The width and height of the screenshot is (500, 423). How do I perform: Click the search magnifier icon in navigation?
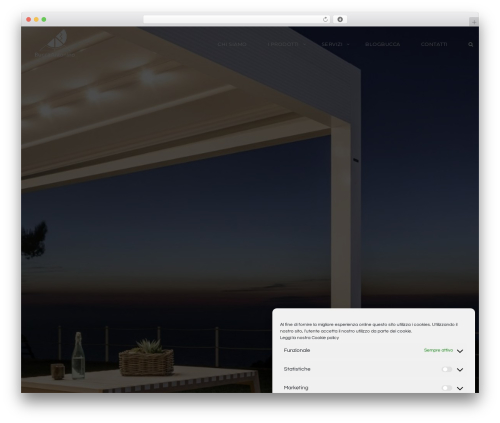tap(470, 44)
